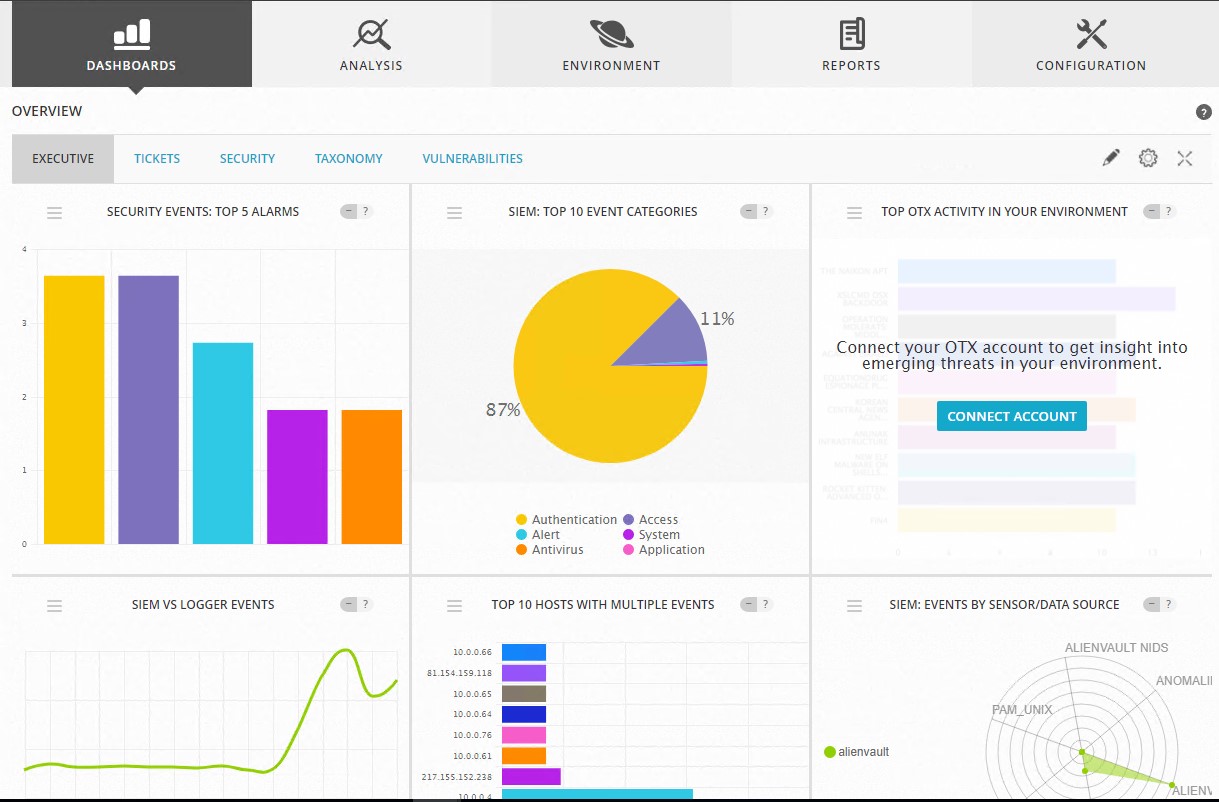
Task: Toggle the Access legend entry
Action: coord(650,520)
